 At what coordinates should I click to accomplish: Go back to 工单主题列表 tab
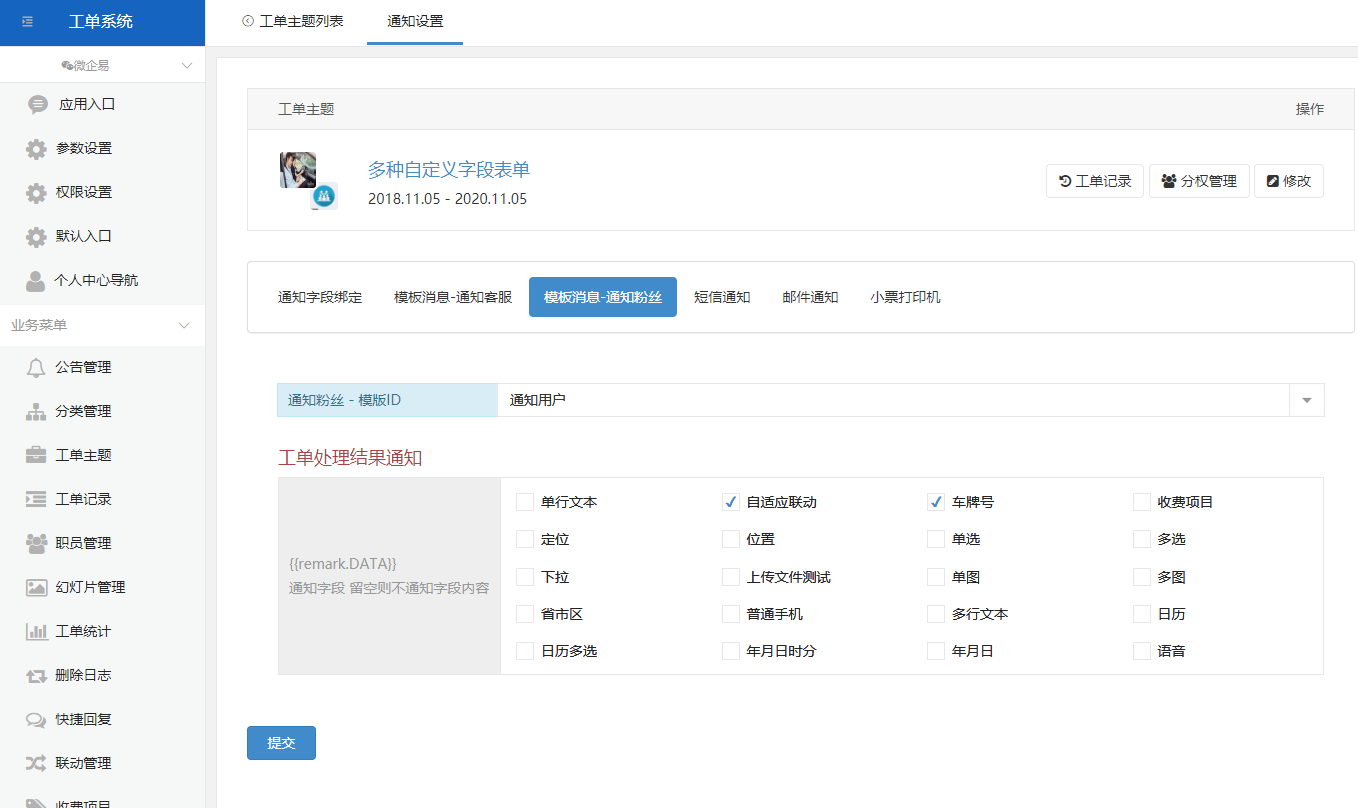[292, 21]
